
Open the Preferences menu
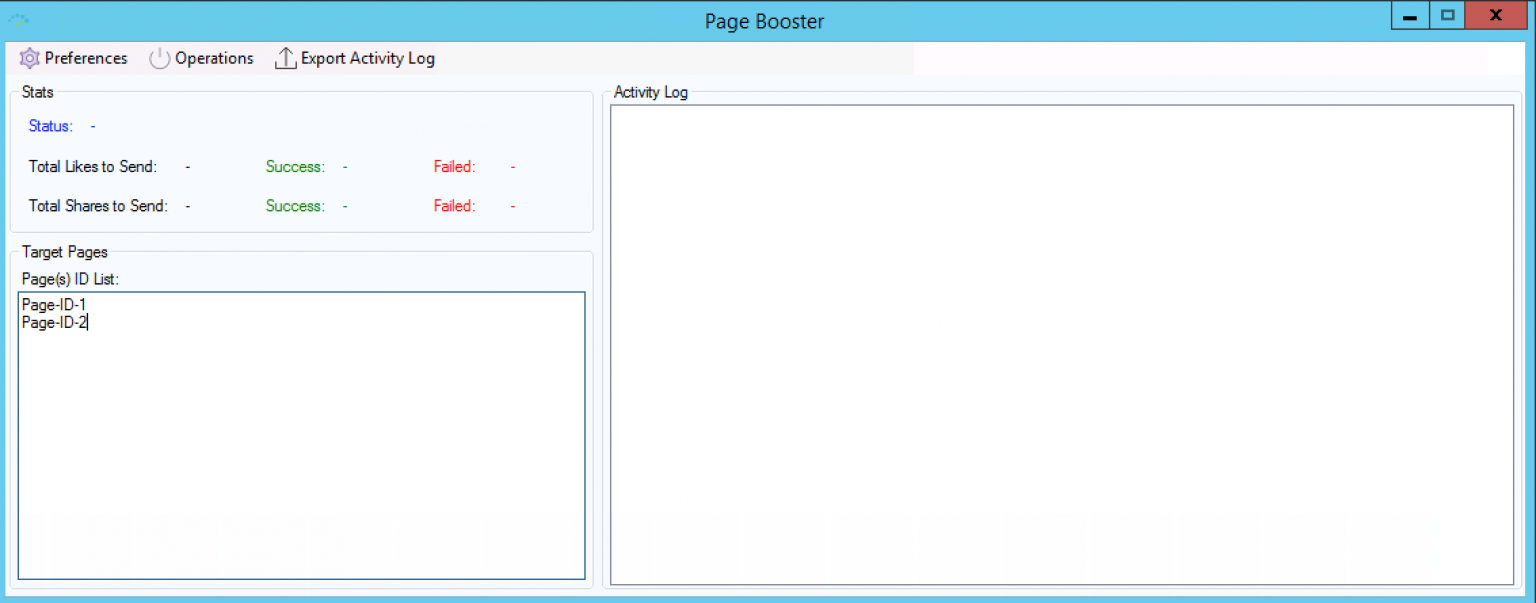(74, 58)
